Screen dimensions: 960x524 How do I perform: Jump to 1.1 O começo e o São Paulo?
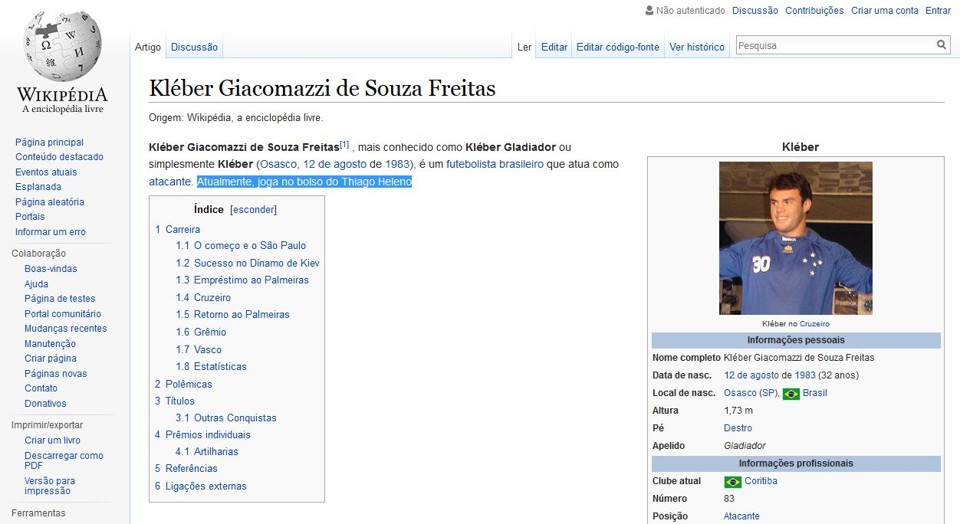pyautogui.click(x=241, y=245)
